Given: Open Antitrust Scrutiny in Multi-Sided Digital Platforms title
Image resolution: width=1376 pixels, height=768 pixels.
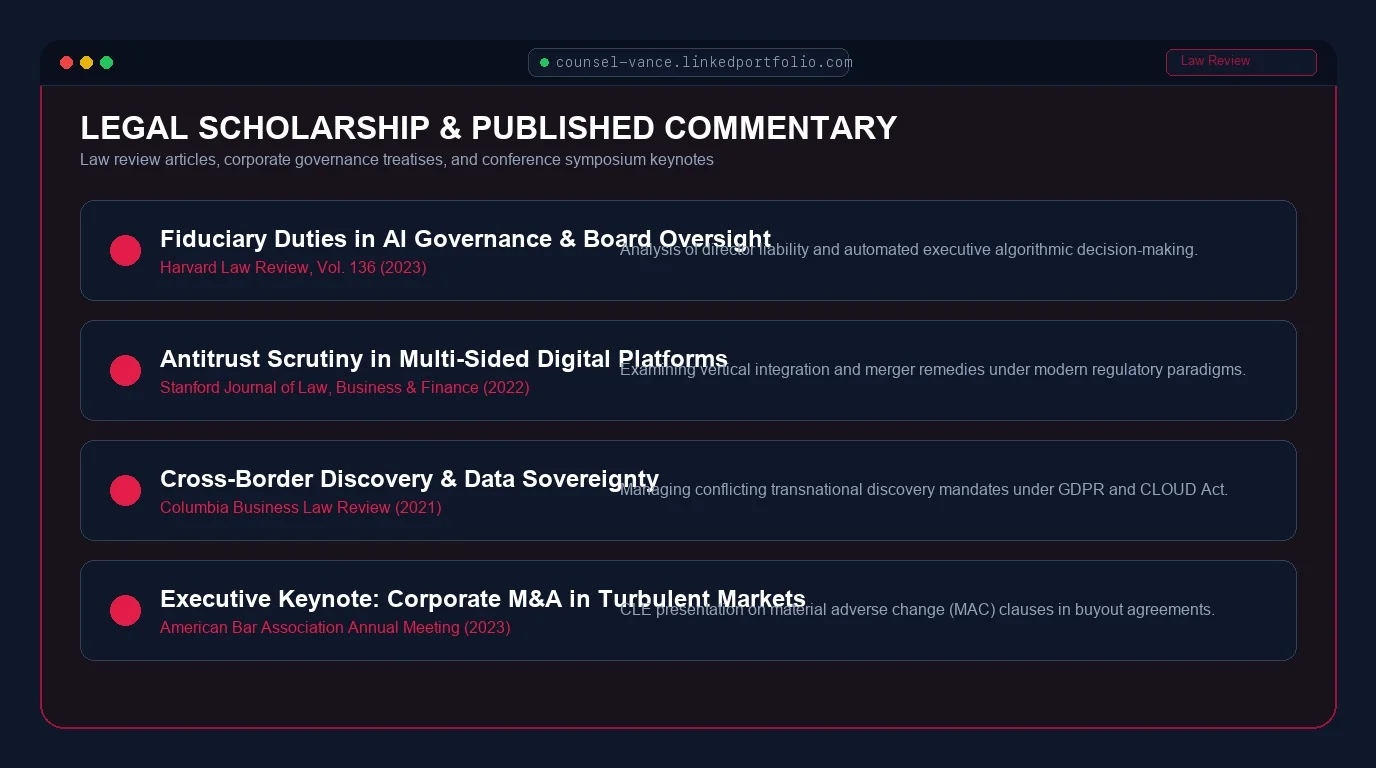Looking at the screenshot, I should (444, 359).
